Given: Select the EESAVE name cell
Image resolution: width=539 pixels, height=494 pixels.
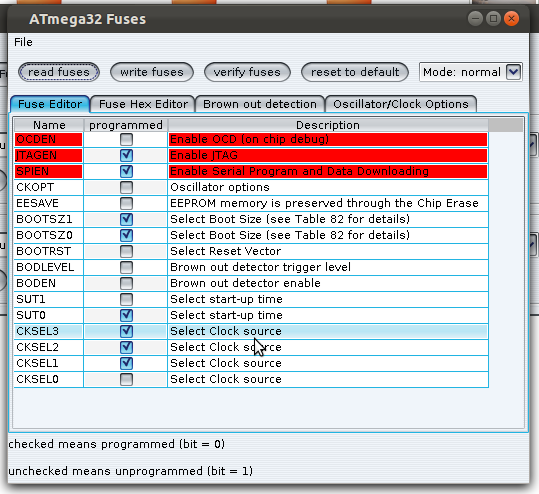Looking at the screenshot, I should click(48, 203).
